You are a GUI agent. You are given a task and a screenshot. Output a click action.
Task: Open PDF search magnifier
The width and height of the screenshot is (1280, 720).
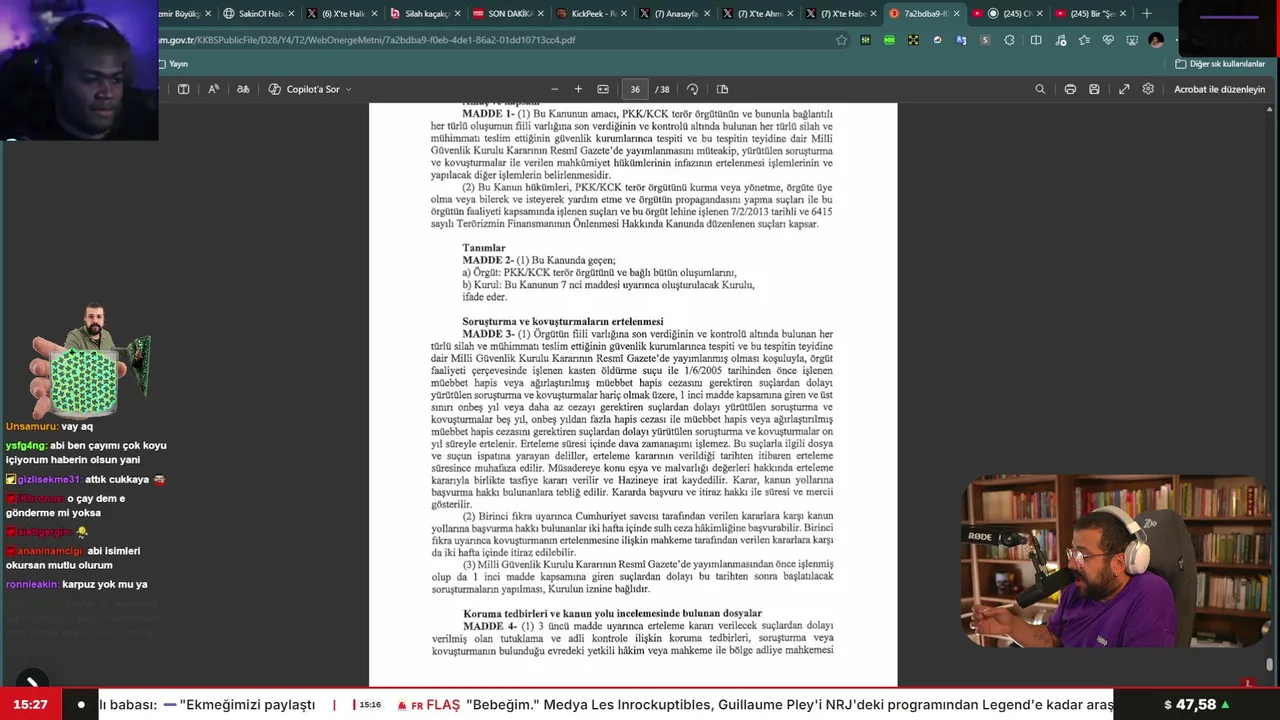tap(1040, 89)
